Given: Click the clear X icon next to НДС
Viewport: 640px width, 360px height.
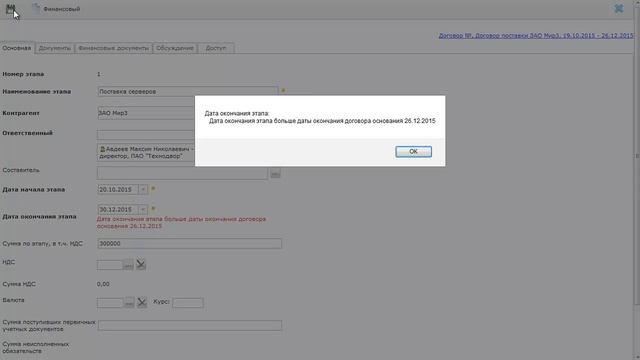Looking at the screenshot, I should [x=141, y=264].
